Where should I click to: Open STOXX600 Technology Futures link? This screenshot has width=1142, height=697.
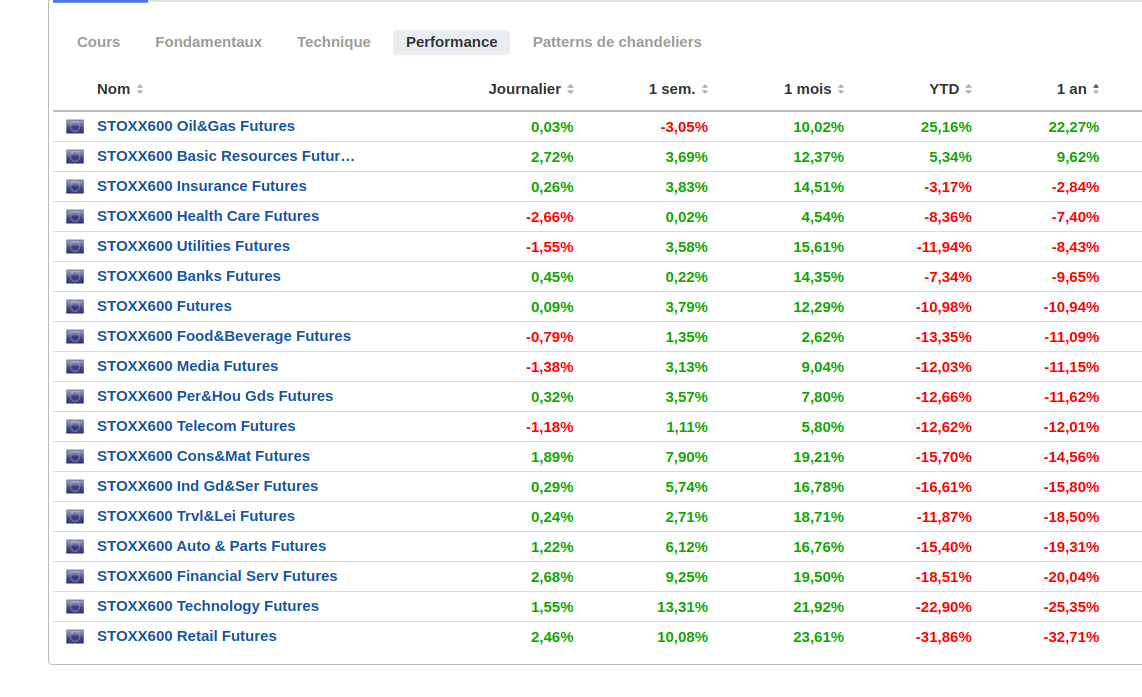(208, 606)
